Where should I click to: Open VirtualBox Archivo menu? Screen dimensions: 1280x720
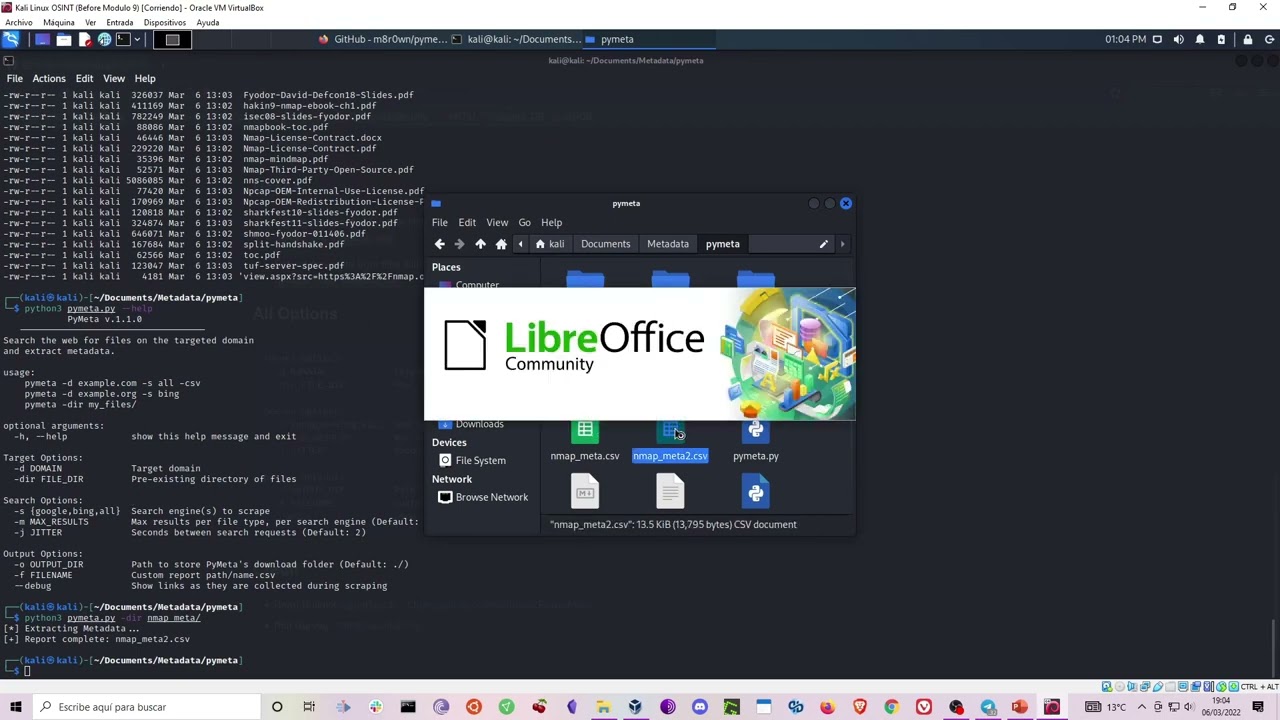18,22
